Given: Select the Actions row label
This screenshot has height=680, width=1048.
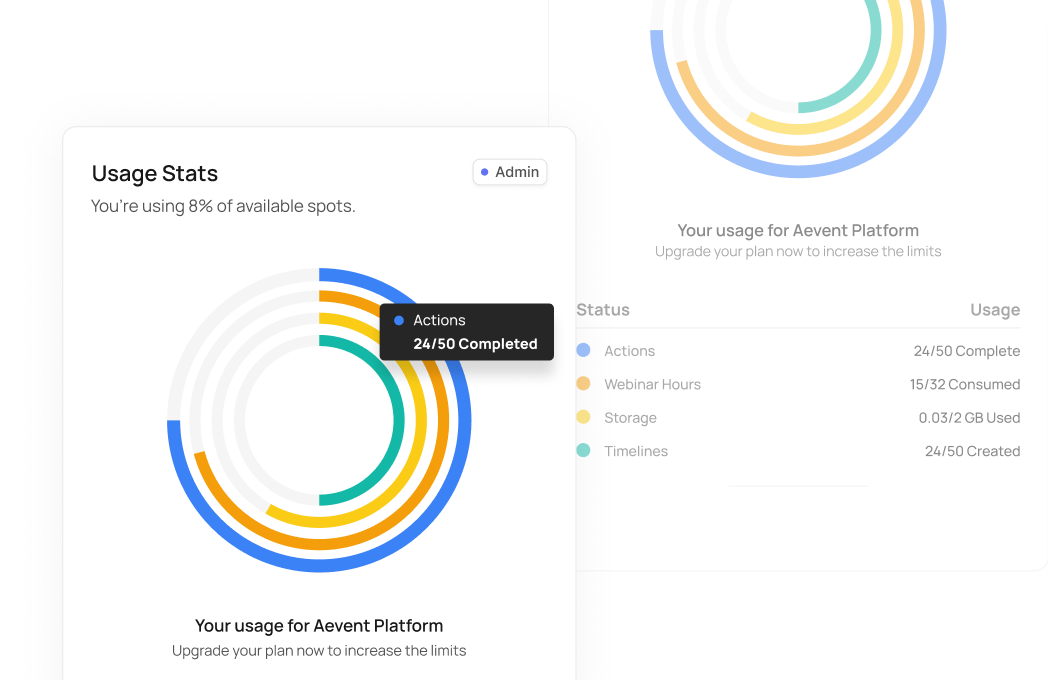Looking at the screenshot, I should pos(630,351).
